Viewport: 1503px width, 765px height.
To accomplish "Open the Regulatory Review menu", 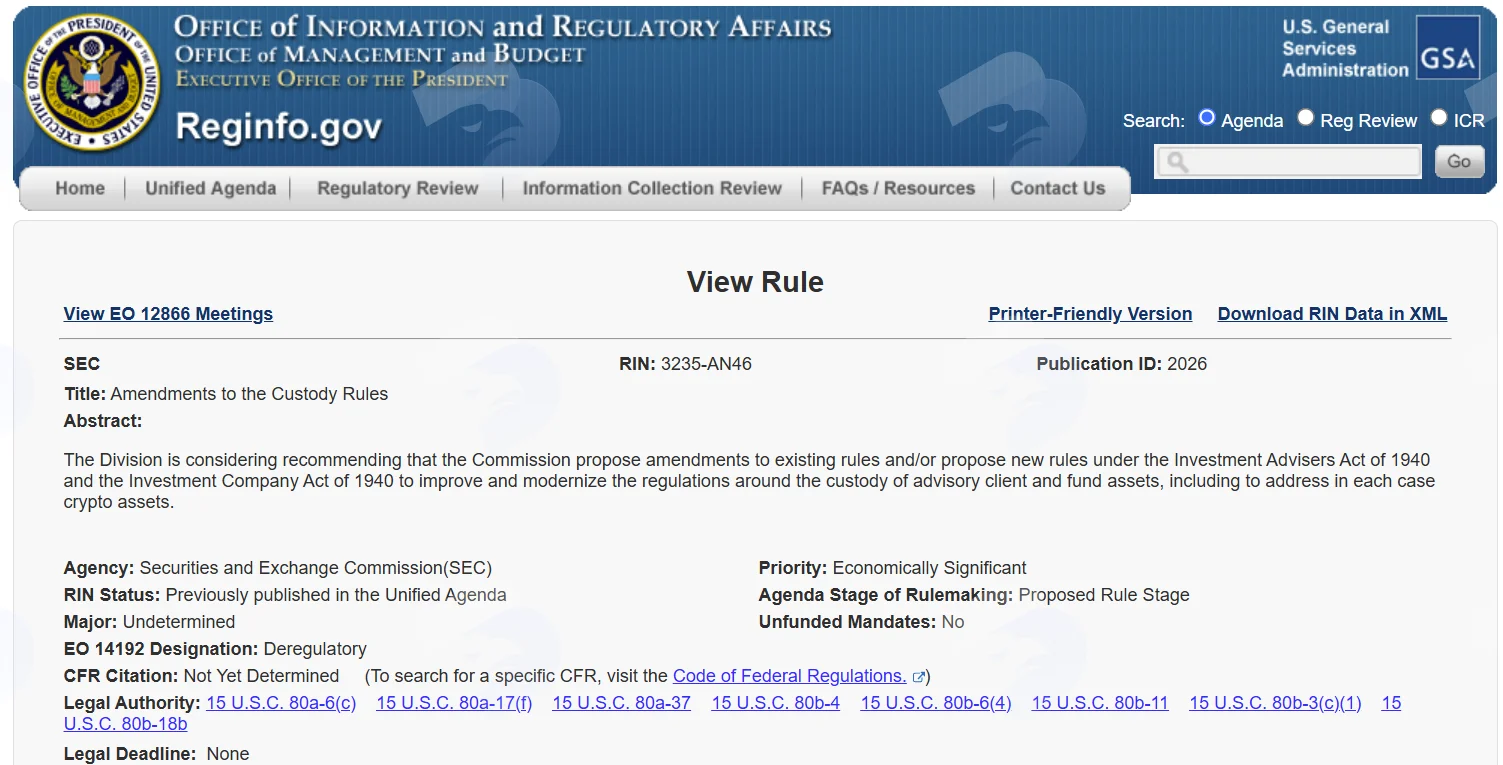I will (397, 188).
